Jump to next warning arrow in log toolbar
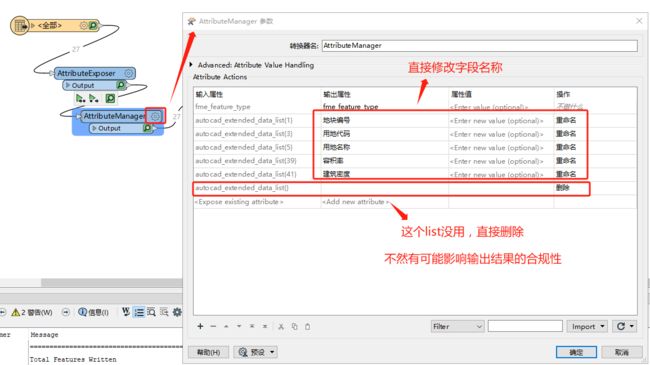Screen dimensions: 650x365 (x=66, y=312)
